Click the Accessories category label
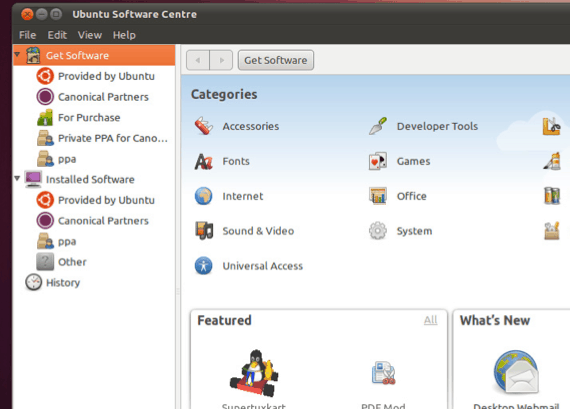This screenshot has width=570, height=409. [251, 127]
